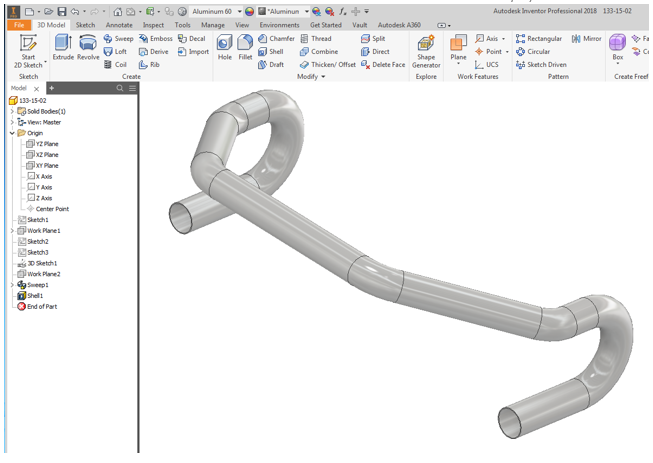Screen dimensions: 653x463
Task: Select the Rib tool
Action: [x=149, y=65]
